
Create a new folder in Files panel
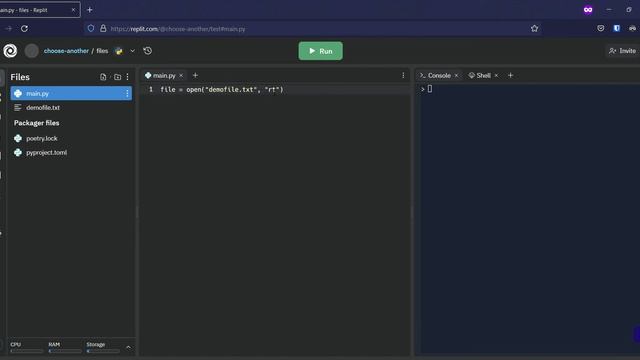118,77
